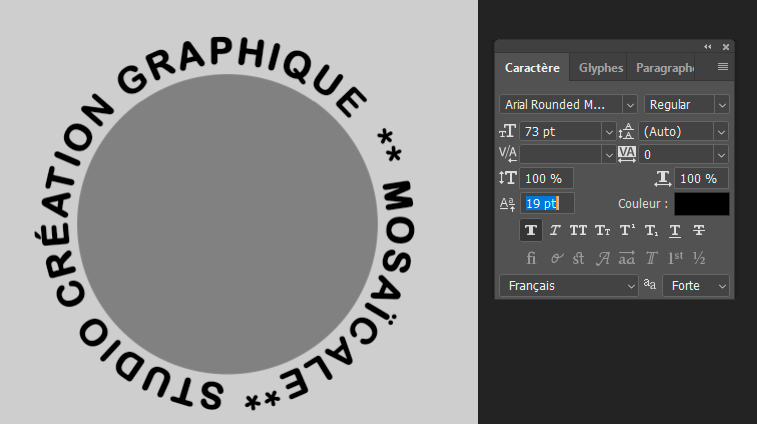This screenshot has height=424, width=757.
Task: Switch to the Paragraphe tab
Action: 664,68
